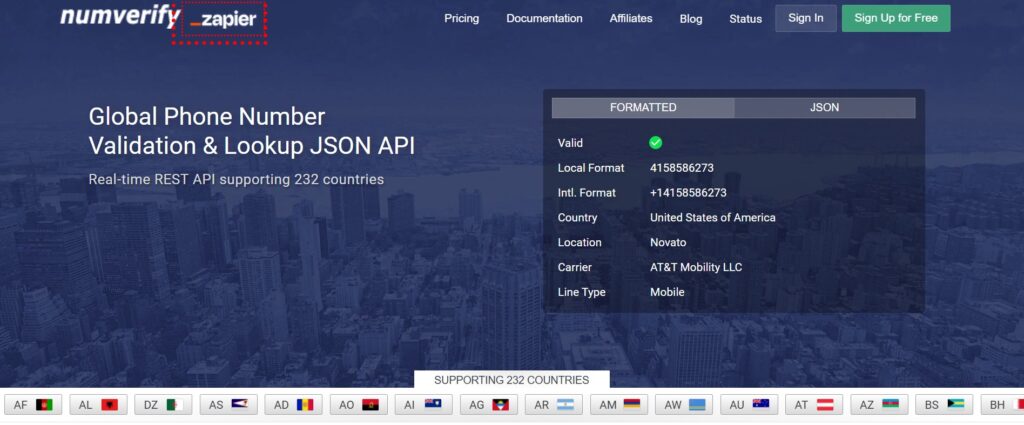
Task: Click the green Valid checkmark icon
Action: click(655, 143)
